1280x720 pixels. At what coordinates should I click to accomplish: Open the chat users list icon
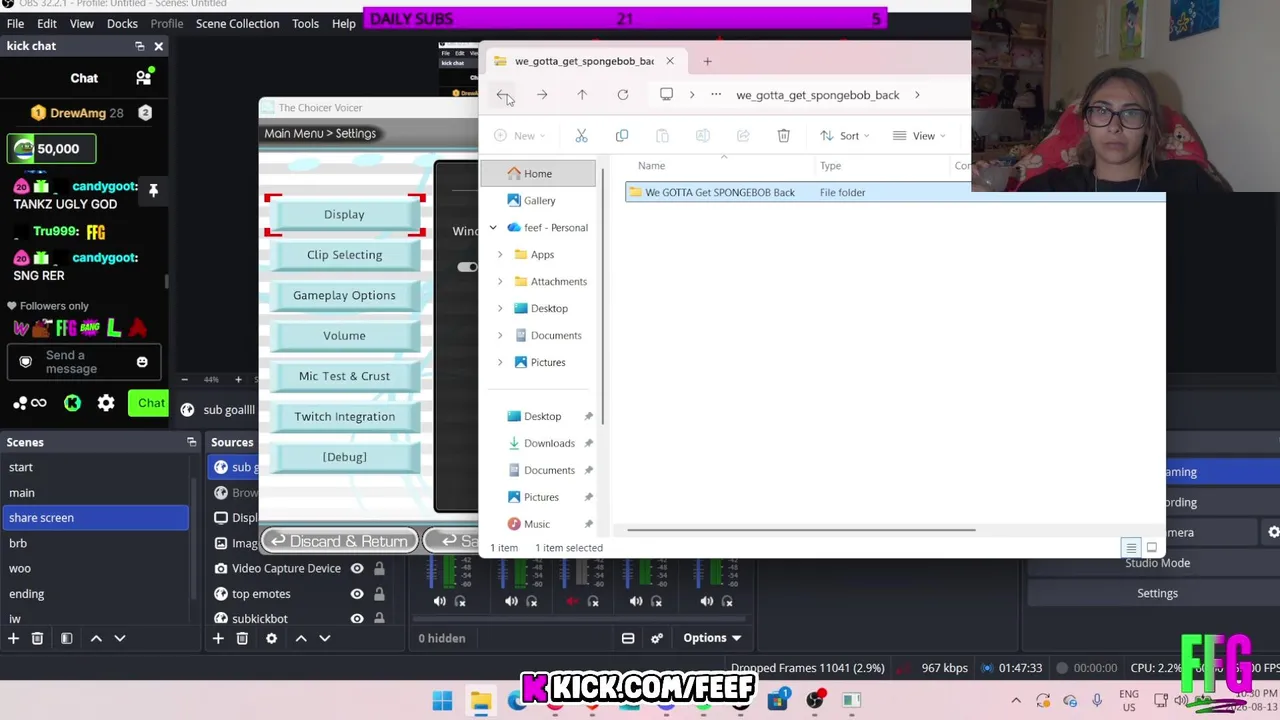tap(143, 78)
